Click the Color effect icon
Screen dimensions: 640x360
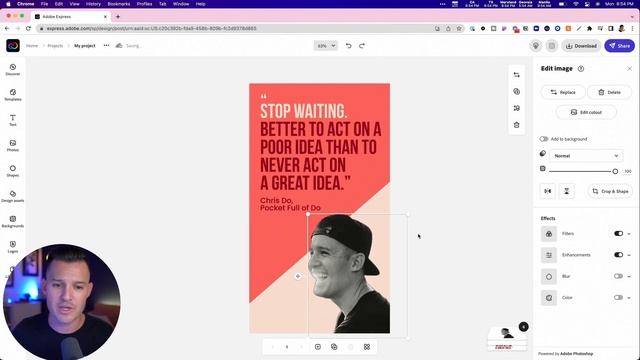[x=549, y=298]
